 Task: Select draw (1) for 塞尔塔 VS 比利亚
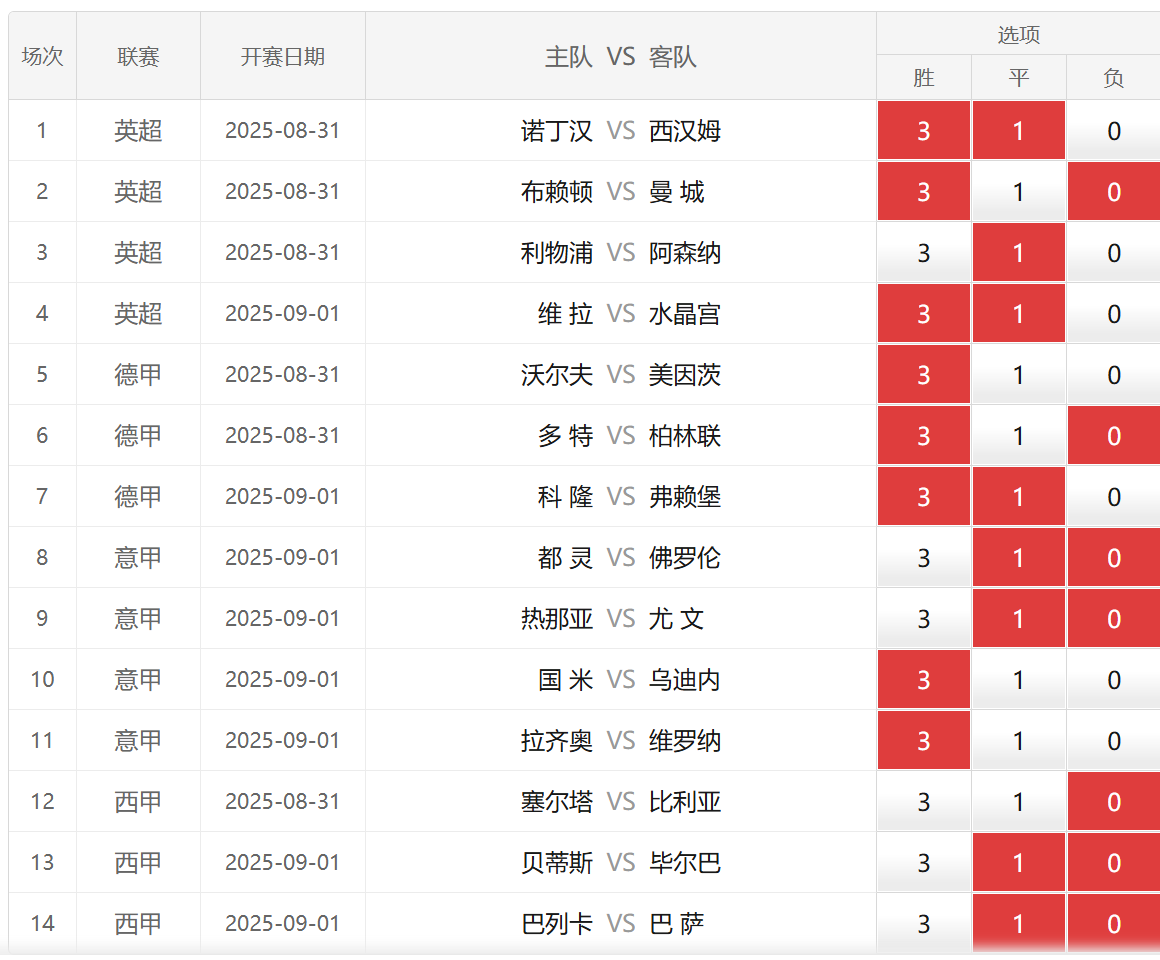[x=1019, y=802]
